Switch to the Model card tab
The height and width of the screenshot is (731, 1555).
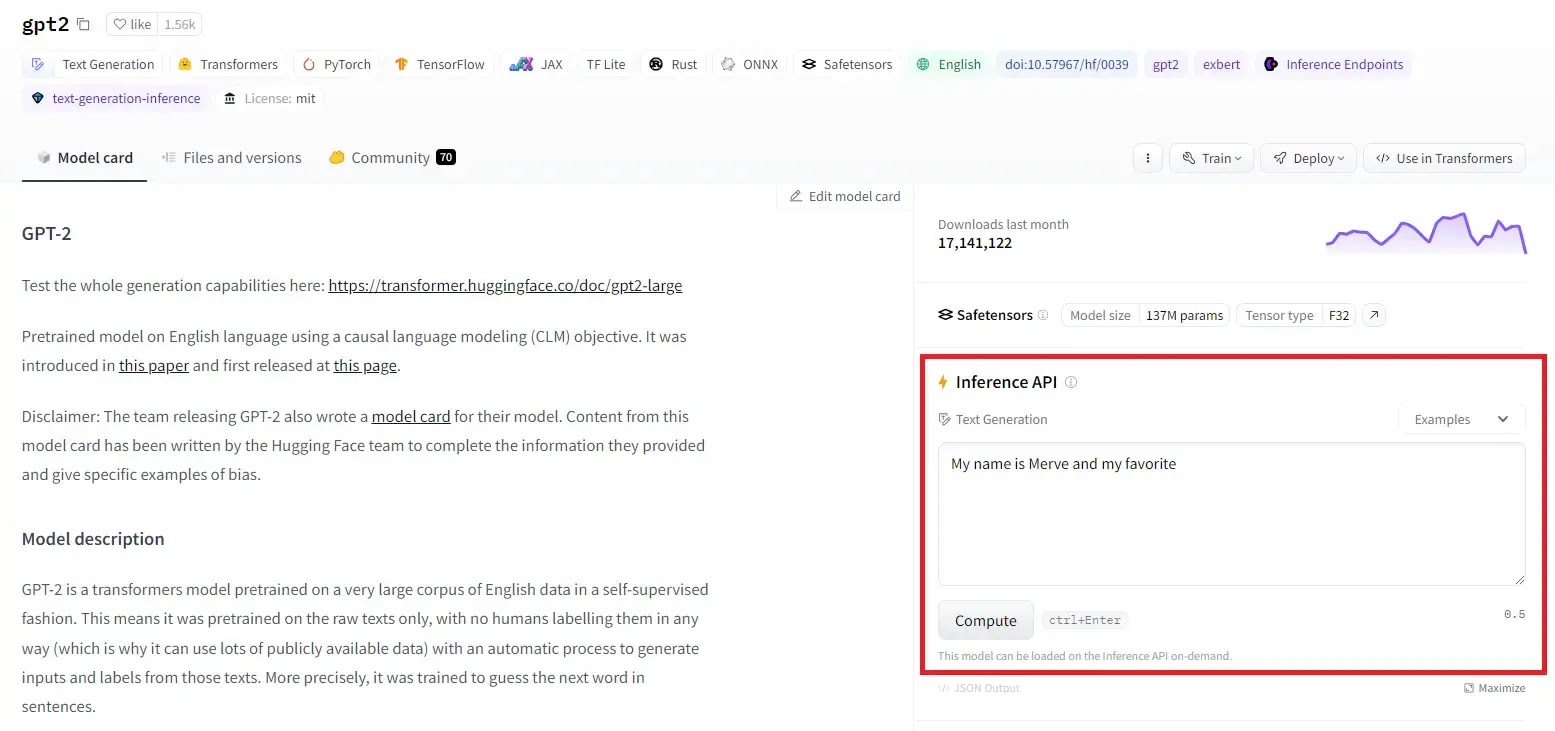[85, 158]
